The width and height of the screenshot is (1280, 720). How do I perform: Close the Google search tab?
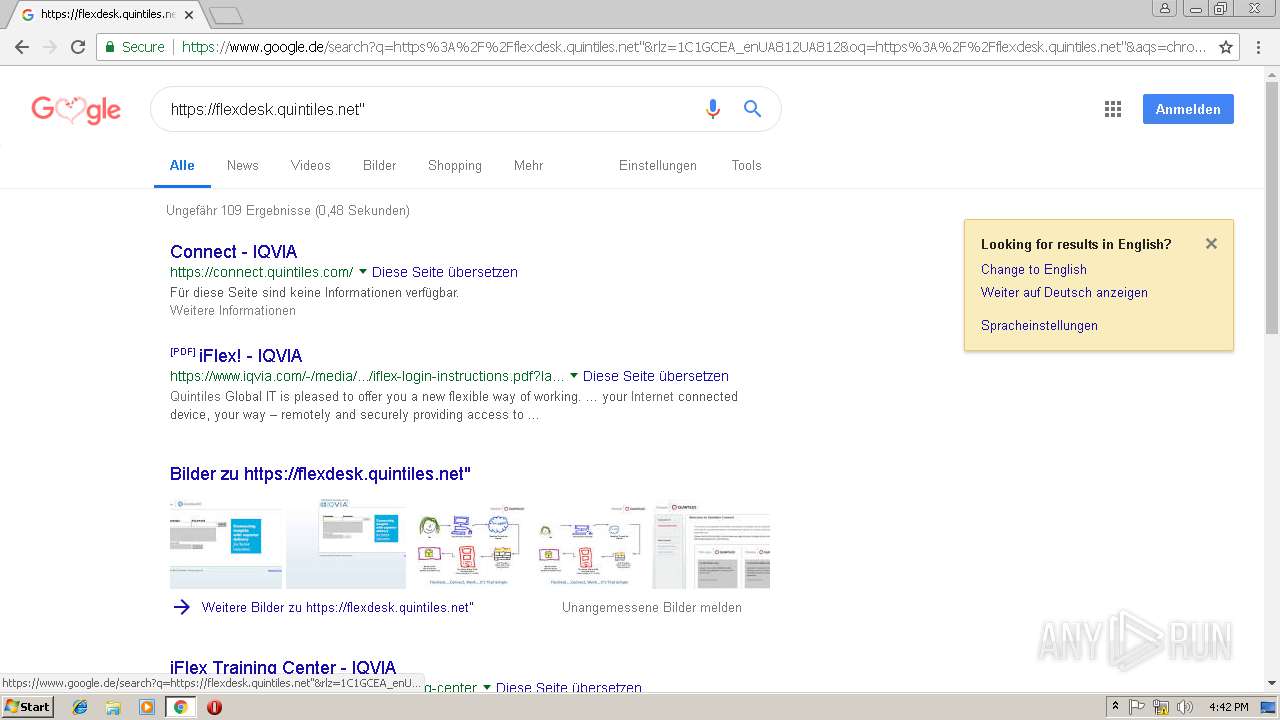189,15
